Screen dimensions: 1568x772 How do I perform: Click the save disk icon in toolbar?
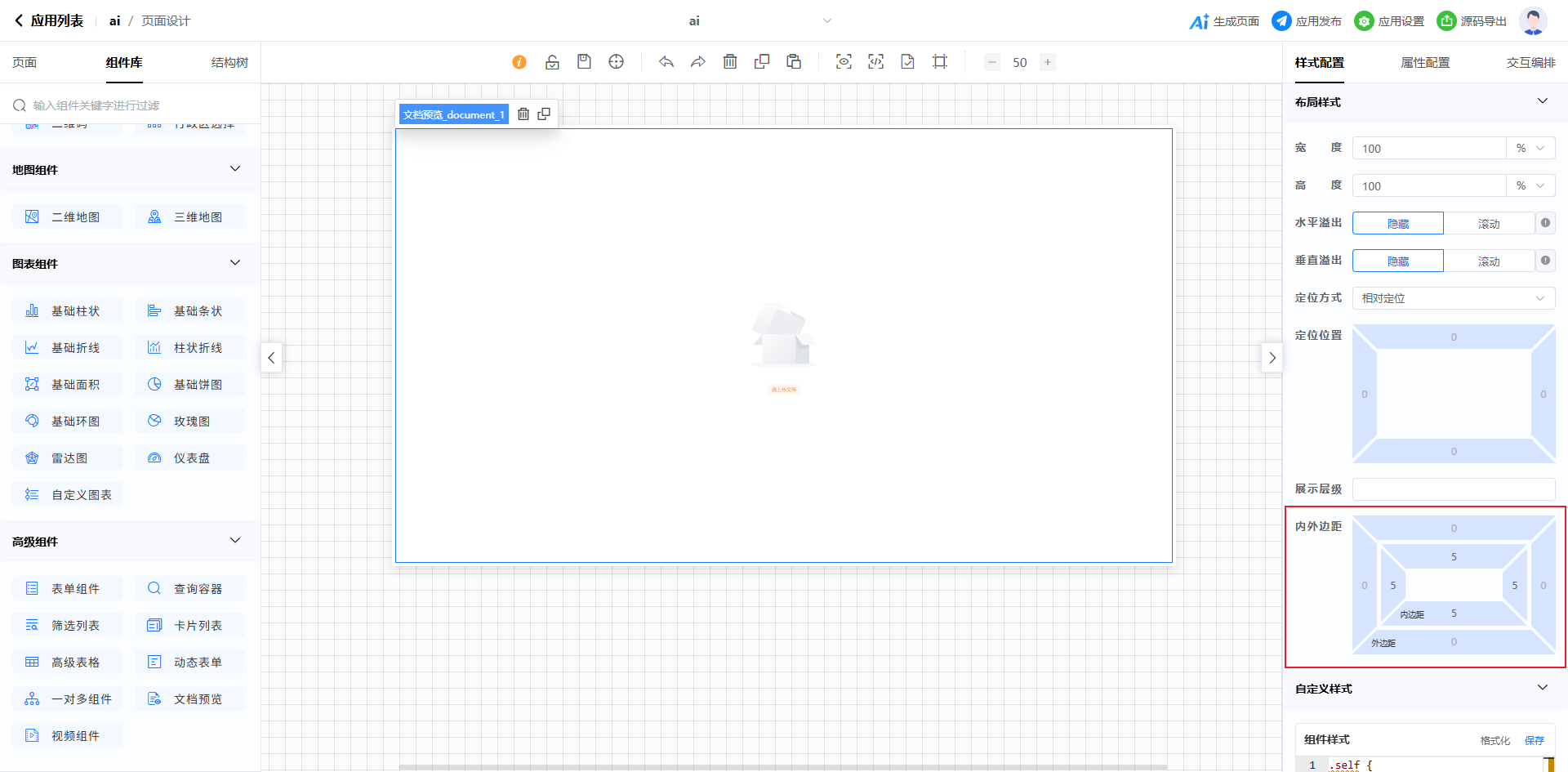click(584, 62)
